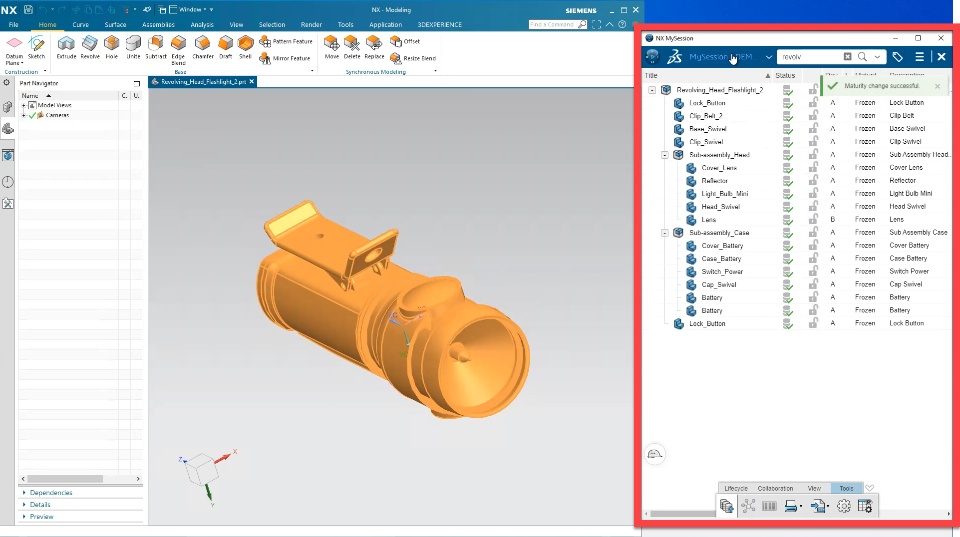Viewport: 960px width, 537px height.
Task: Select the Edge Blend tool
Action: pyautogui.click(x=178, y=49)
